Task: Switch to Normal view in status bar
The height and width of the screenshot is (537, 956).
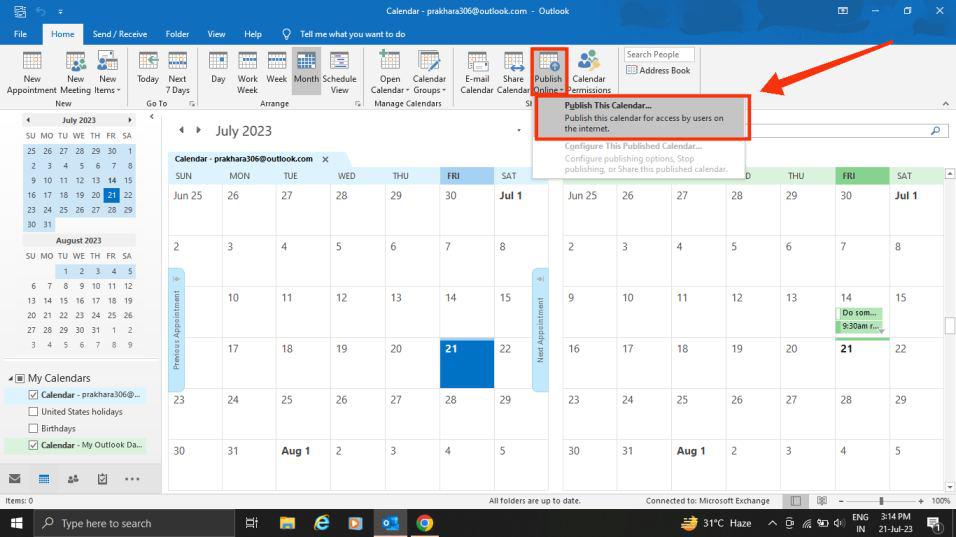Action: (x=796, y=501)
